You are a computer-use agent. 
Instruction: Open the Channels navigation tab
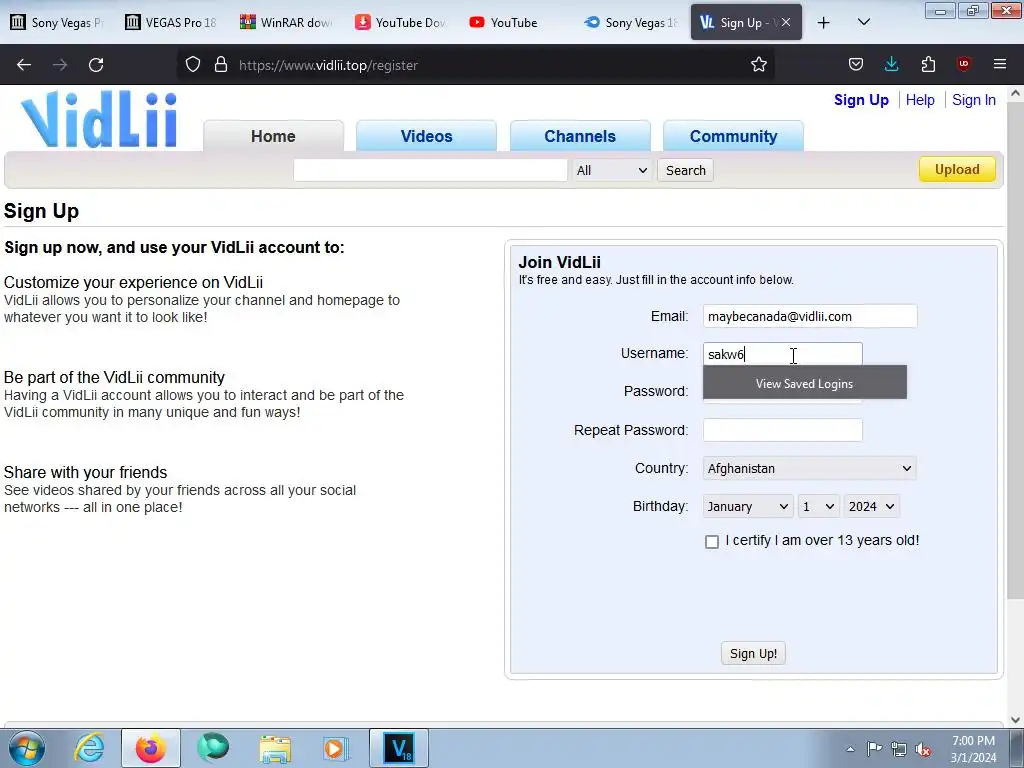pyautogui.click(x=580, y=136)
